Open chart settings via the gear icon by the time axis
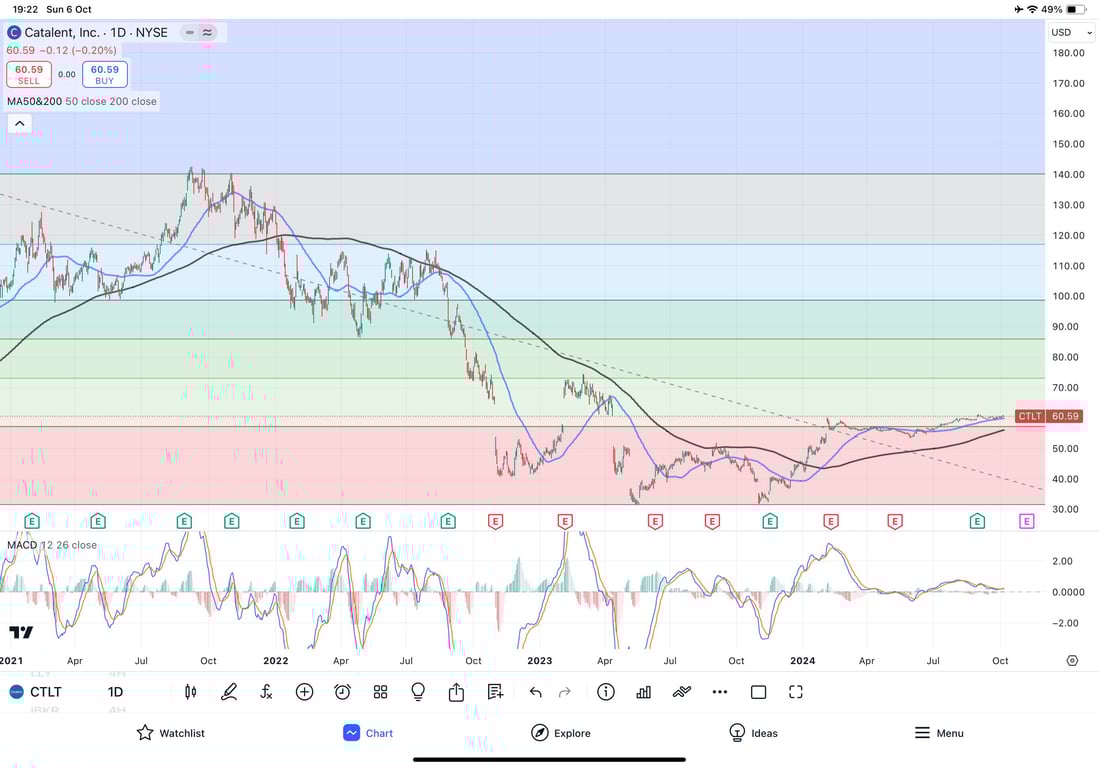The image size is (1099, 768). 1072,661
